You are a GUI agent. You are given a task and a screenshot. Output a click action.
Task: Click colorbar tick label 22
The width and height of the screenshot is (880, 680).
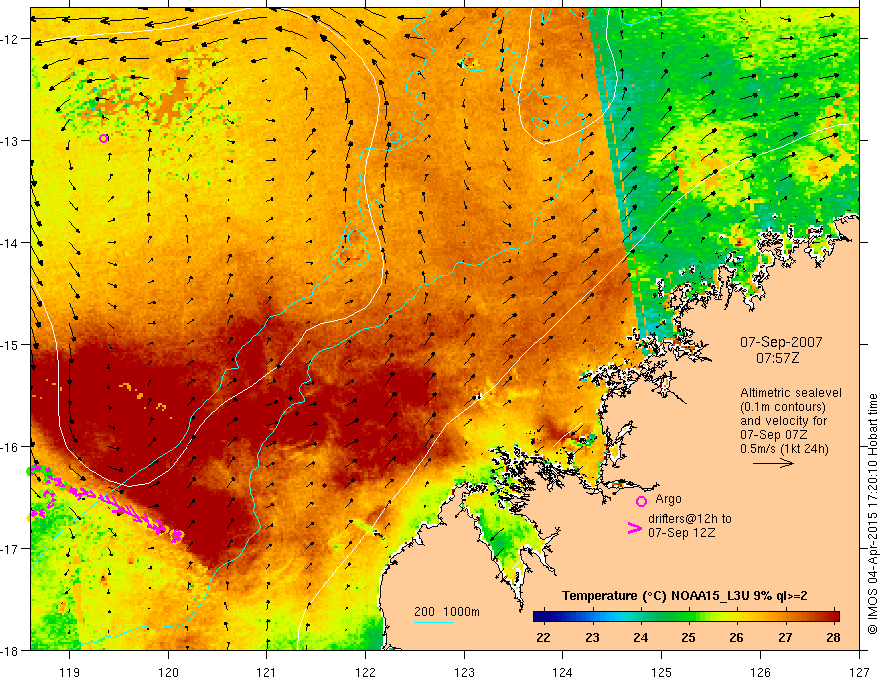pyautogui.click(x=543, y=637)
